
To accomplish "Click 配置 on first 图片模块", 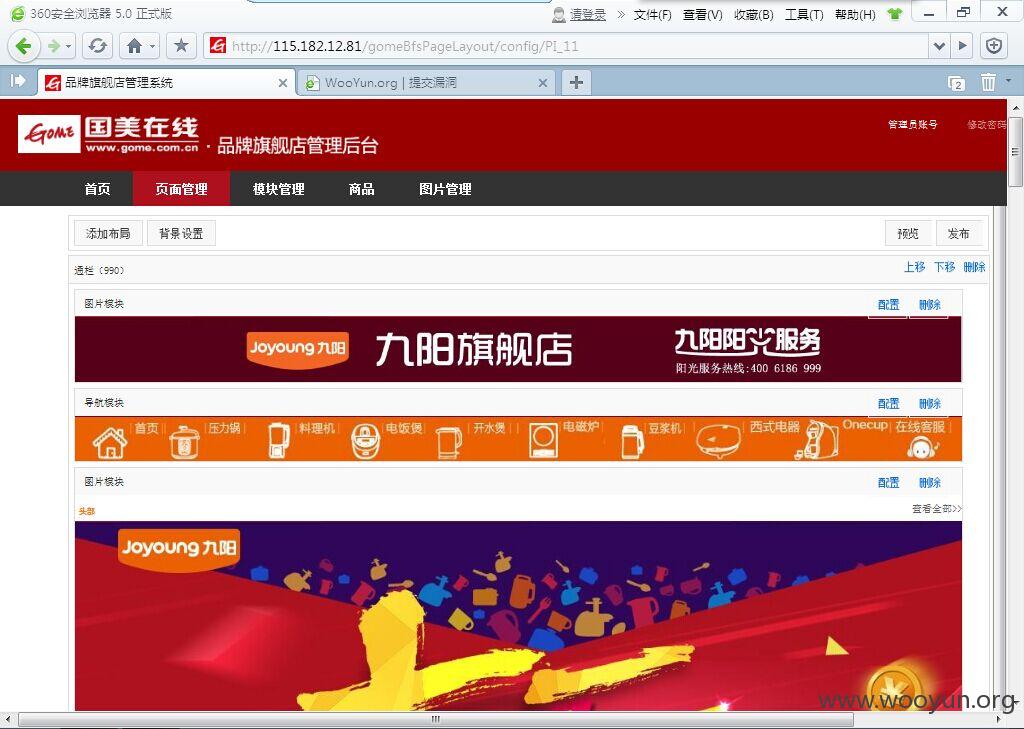I will (x=888, y=304).
